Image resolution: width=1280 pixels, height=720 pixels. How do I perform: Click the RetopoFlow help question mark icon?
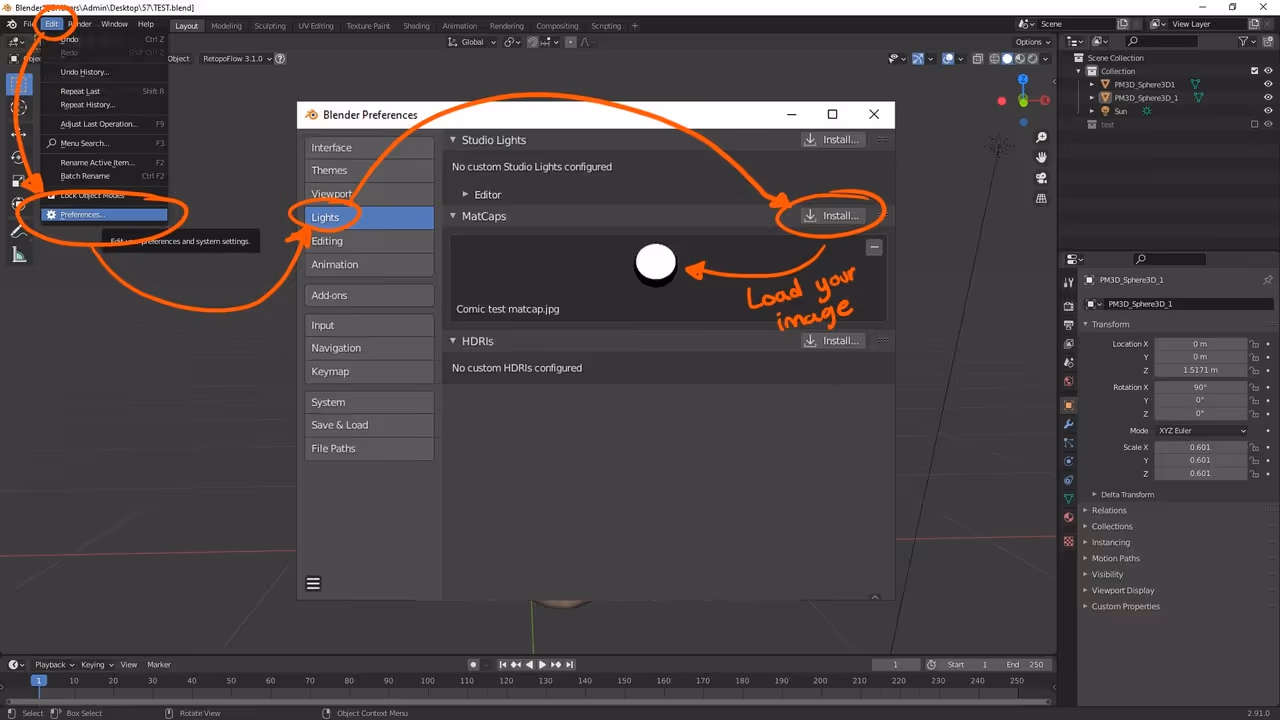280,58
